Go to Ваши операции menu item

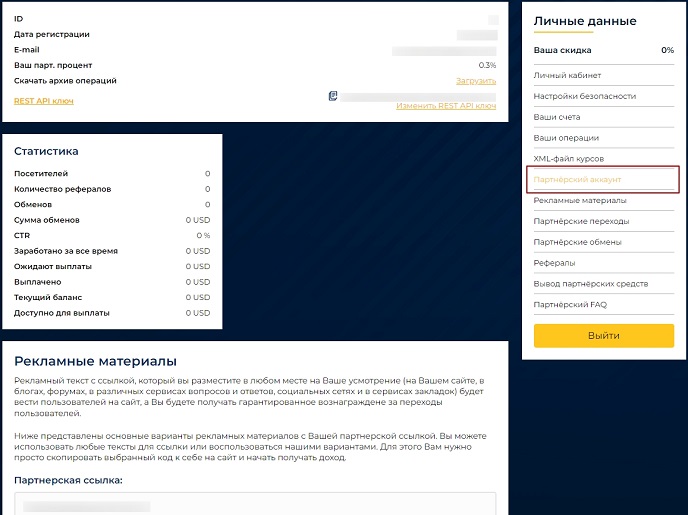[x=566, y=138]
